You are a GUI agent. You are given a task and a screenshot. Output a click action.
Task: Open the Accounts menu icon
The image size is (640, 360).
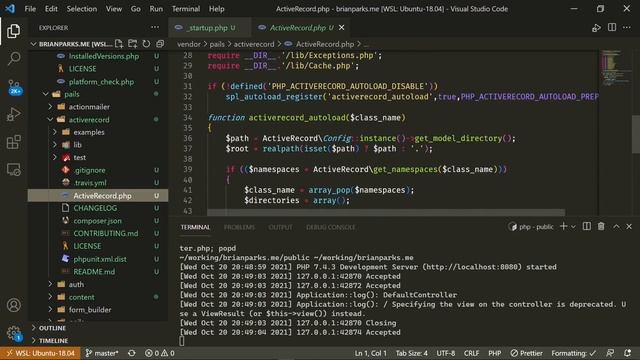(x=13, y=305)
